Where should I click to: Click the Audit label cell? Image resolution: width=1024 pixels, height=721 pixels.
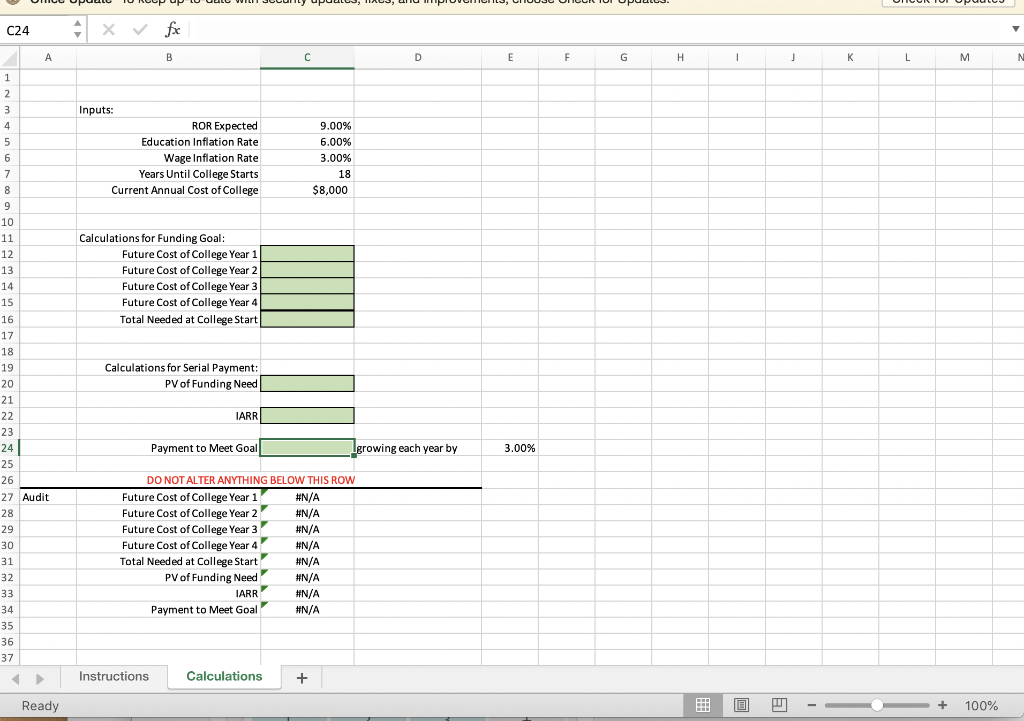tap(48, 497)
